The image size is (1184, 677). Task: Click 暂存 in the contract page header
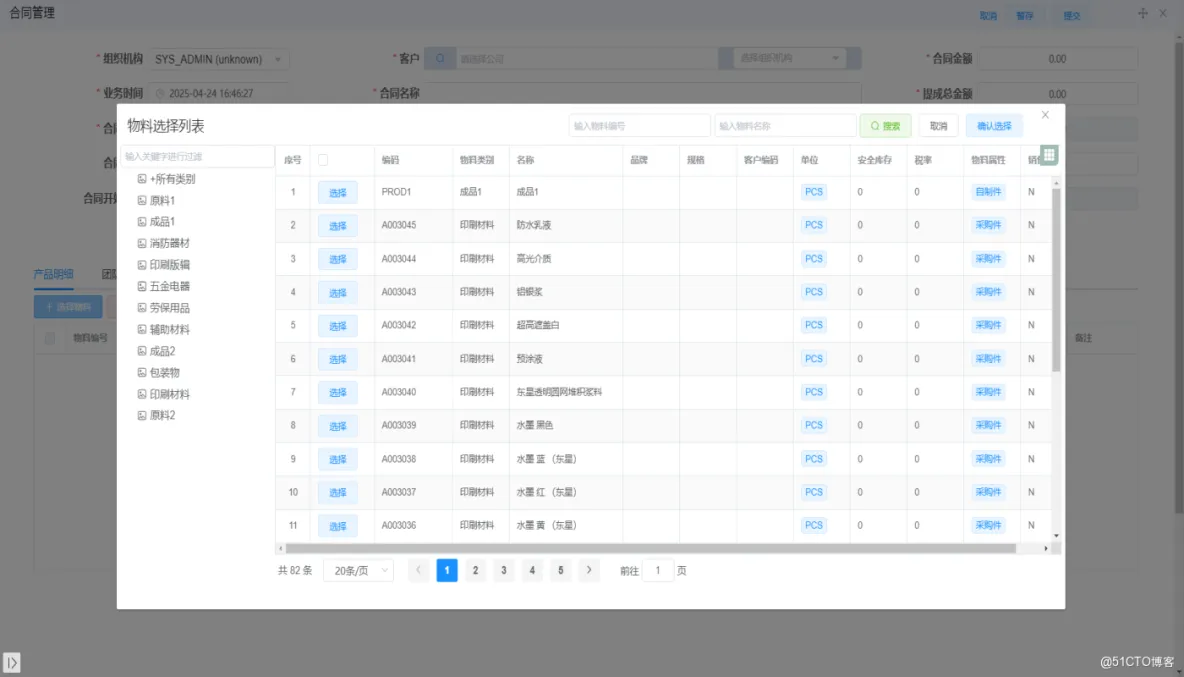pyautogui.click(x=1024, y=16)
